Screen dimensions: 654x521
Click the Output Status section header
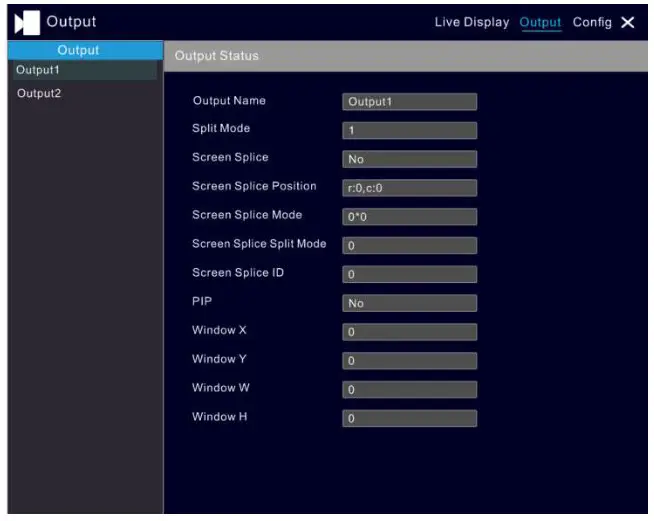pos(406,56)
